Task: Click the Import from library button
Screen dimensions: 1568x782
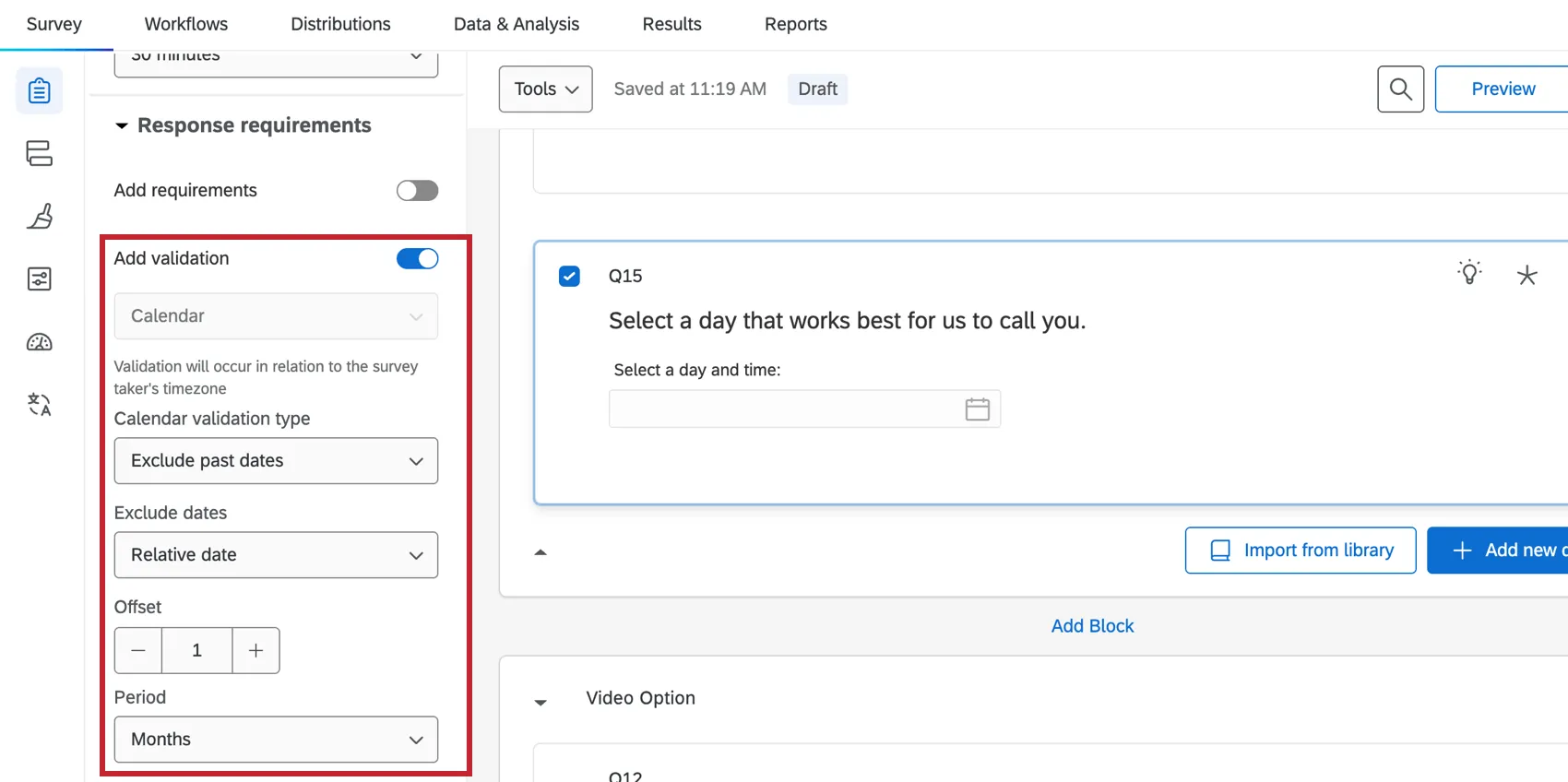Action: 1300,551
